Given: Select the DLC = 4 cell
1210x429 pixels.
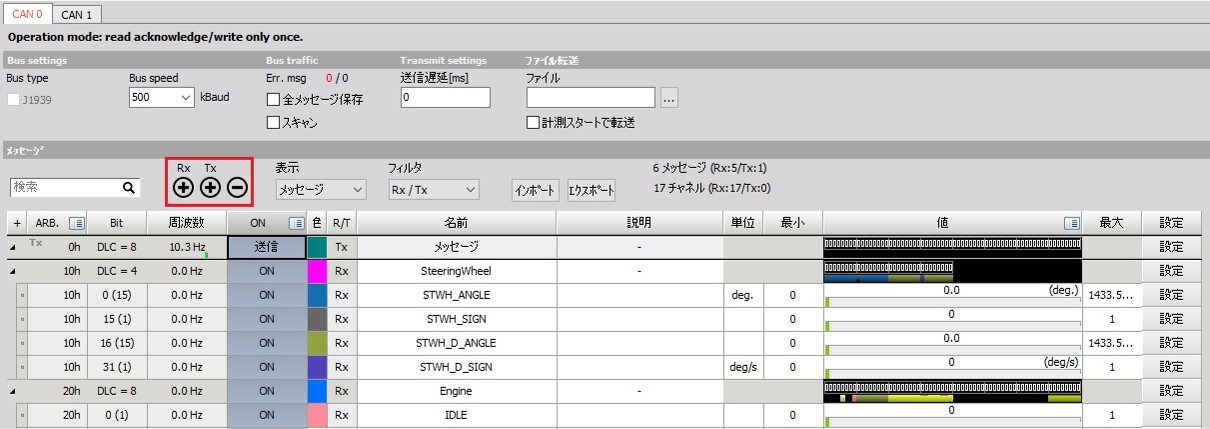Looking at the screenshot, I should click(x=116, y=271).
